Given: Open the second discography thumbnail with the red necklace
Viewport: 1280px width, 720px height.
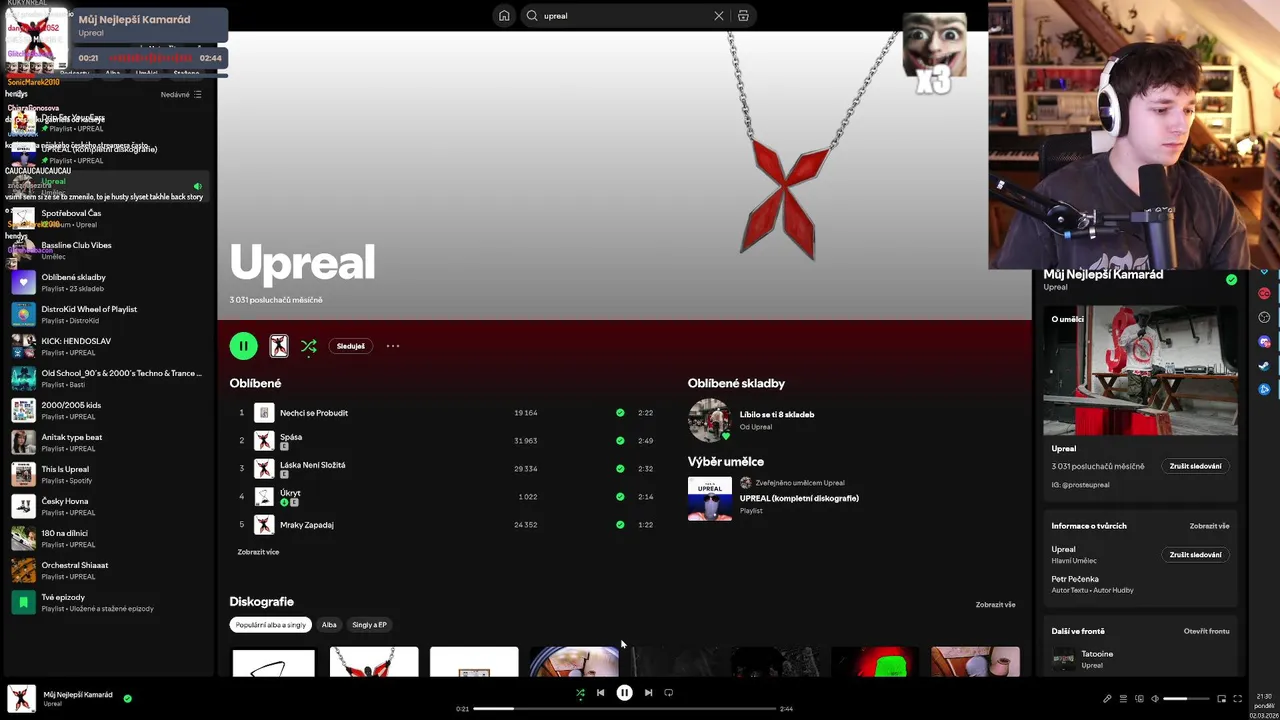Looking at the screenshot, I should 374,662.
